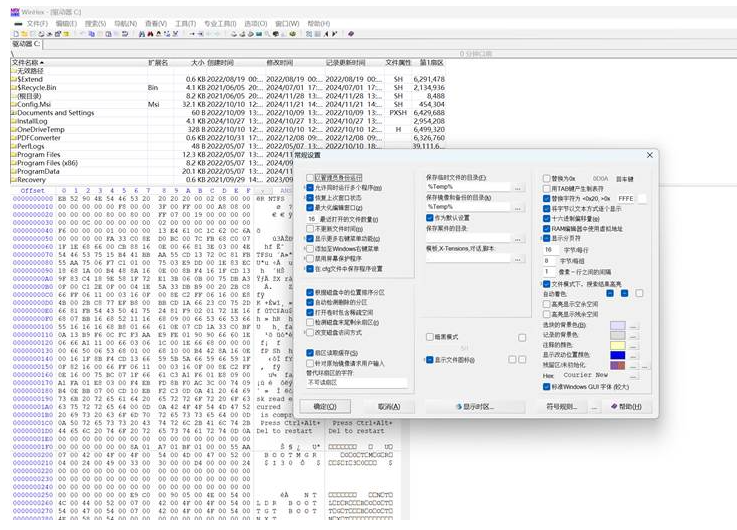
Task: Toggle 十六进制偏移量 checkbox
Action: pos(547,218)
